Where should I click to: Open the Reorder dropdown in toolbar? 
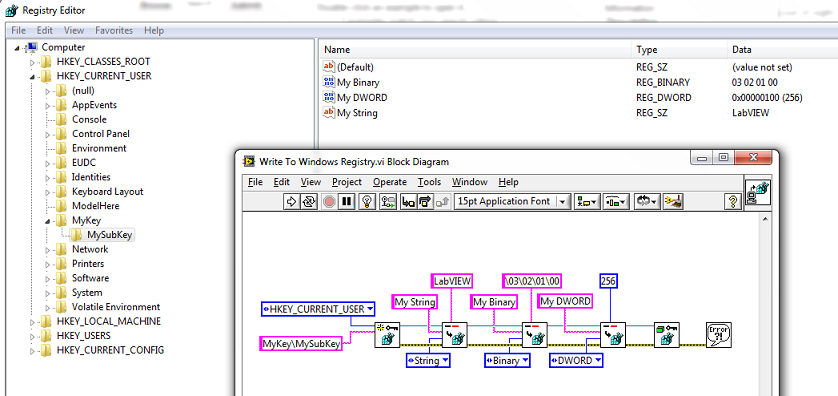point(648,201)
